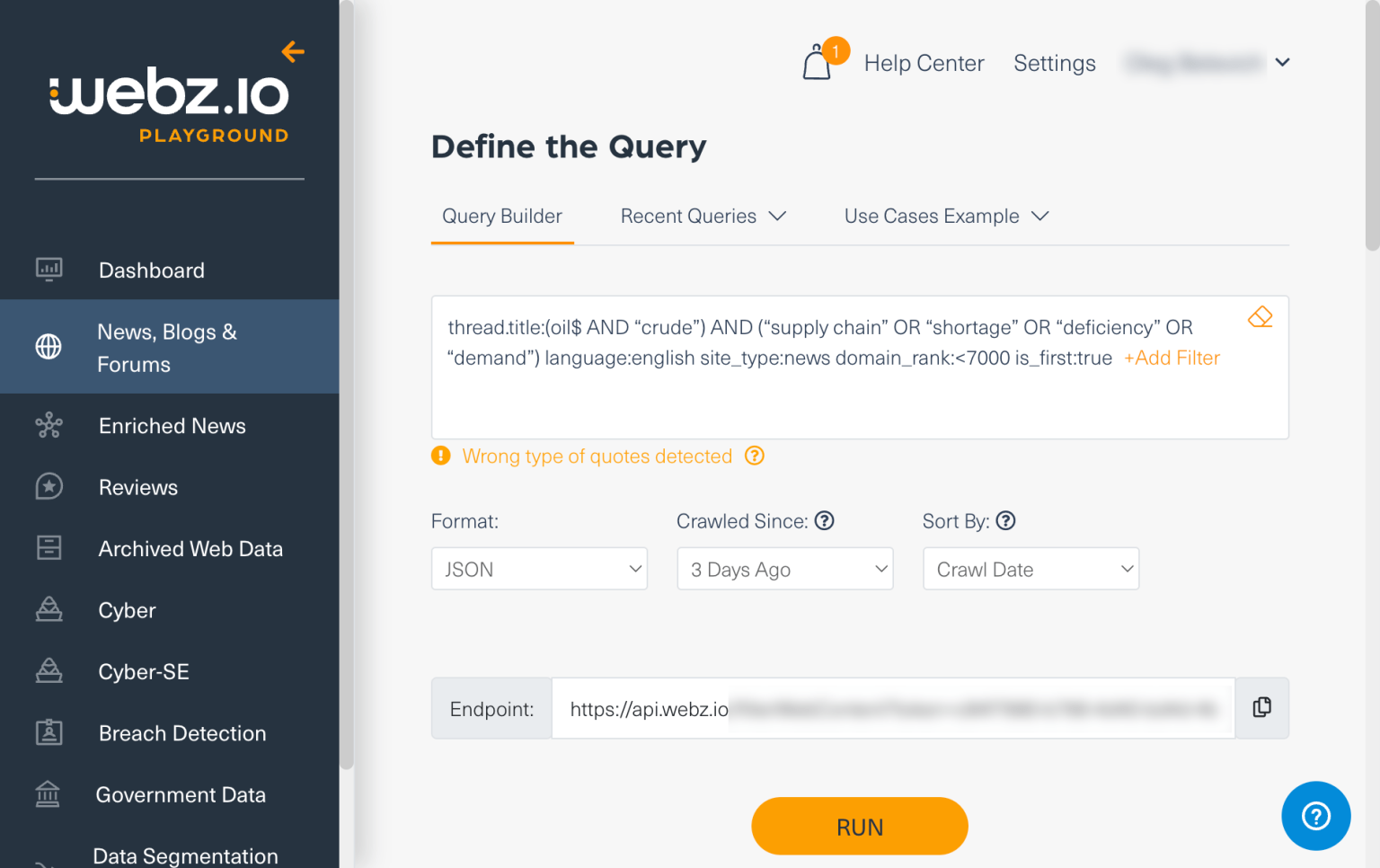This screenshot has width=1380, height=868.
Task: Open the Dashboard from the sidebar
Action: point(151,270)
